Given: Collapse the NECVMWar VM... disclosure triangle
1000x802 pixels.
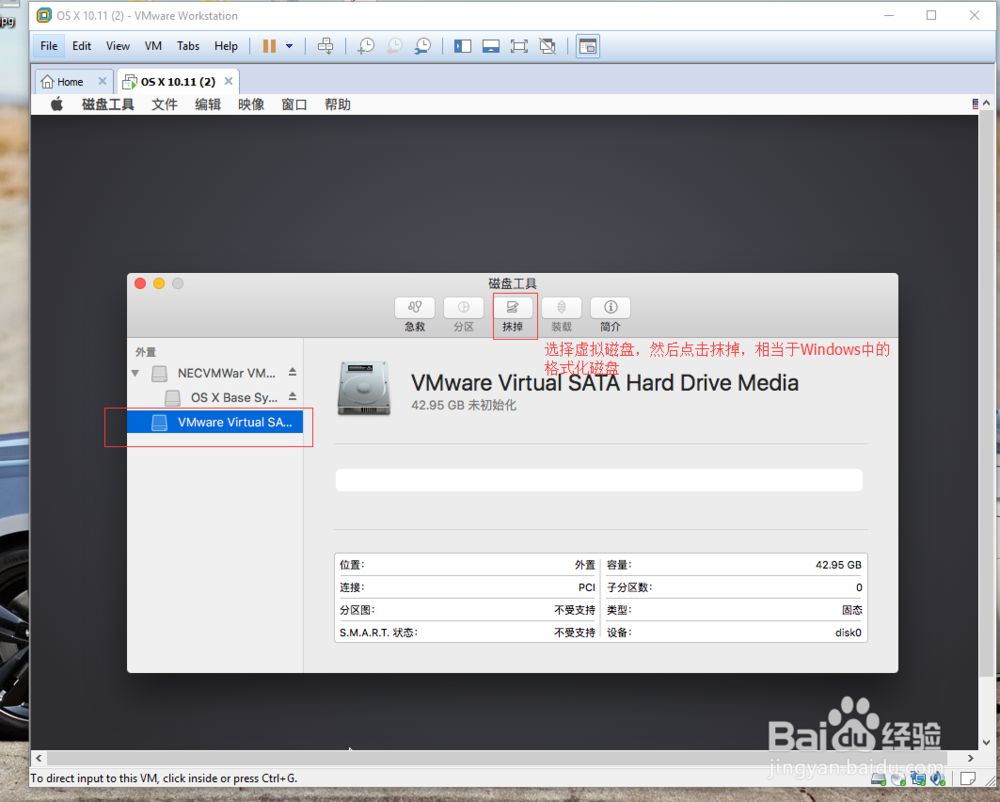Looking at the screenshot, I should [135, 373].
